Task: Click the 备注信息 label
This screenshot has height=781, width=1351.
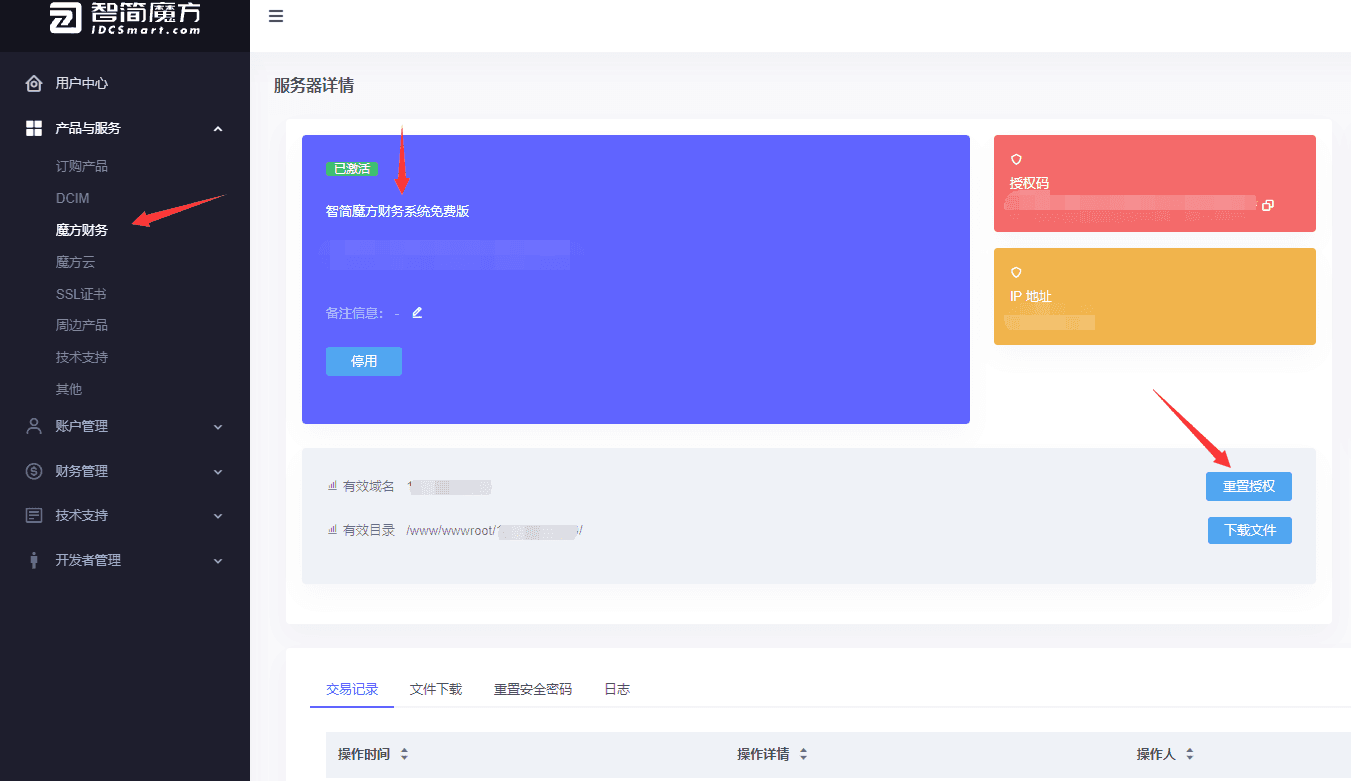Action: [355, 313]
